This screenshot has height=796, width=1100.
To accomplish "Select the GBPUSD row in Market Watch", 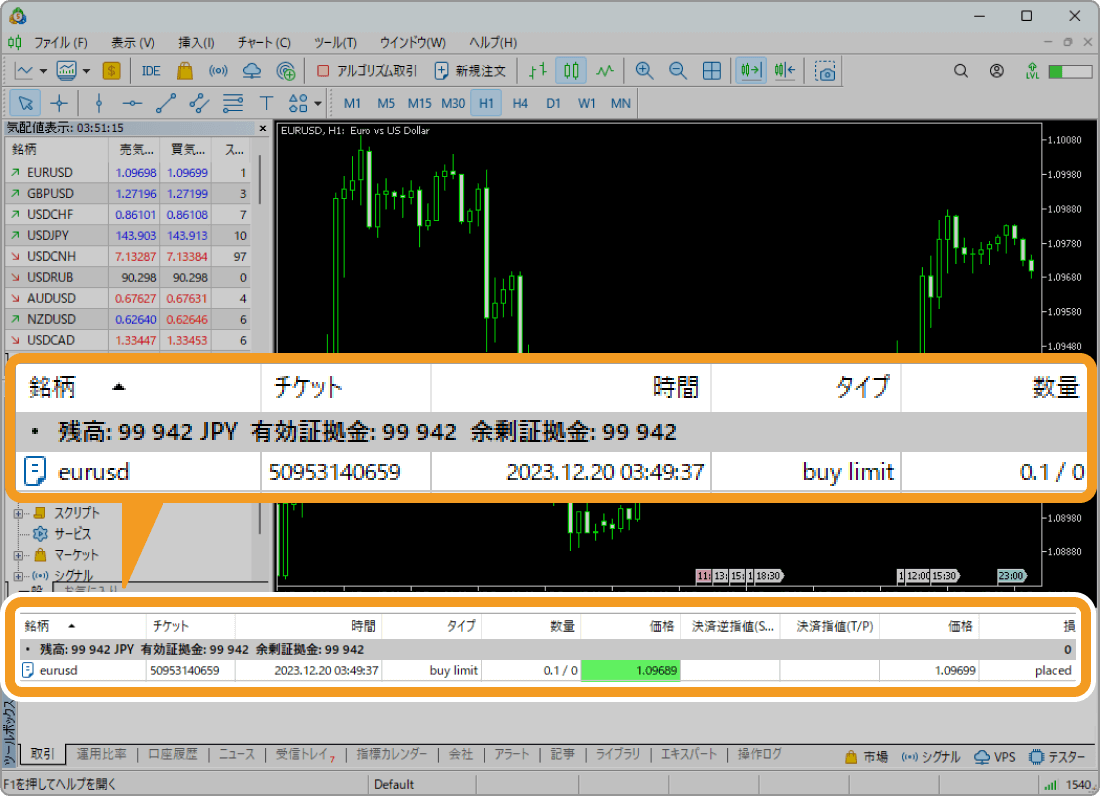I will coord(128,194).
